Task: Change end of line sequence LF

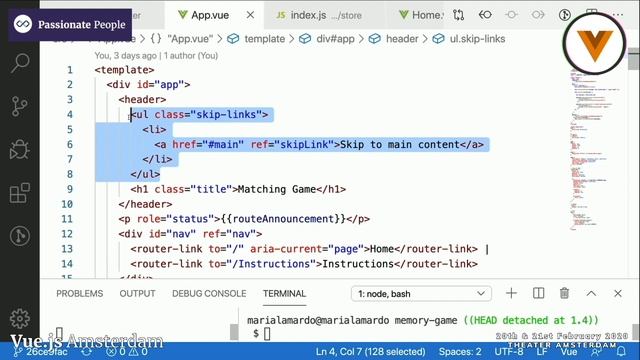Action: 542,351
